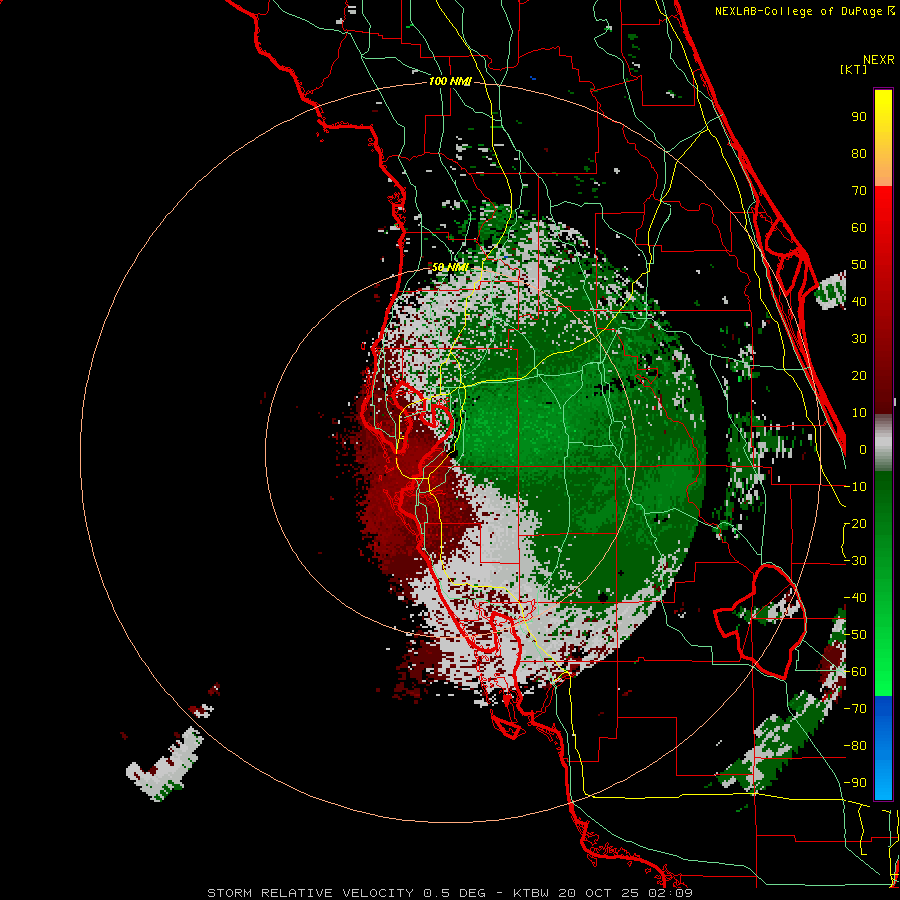Click the positive 60 velocity scale label
Screen dimensions: 900x900
click(859, 227)
